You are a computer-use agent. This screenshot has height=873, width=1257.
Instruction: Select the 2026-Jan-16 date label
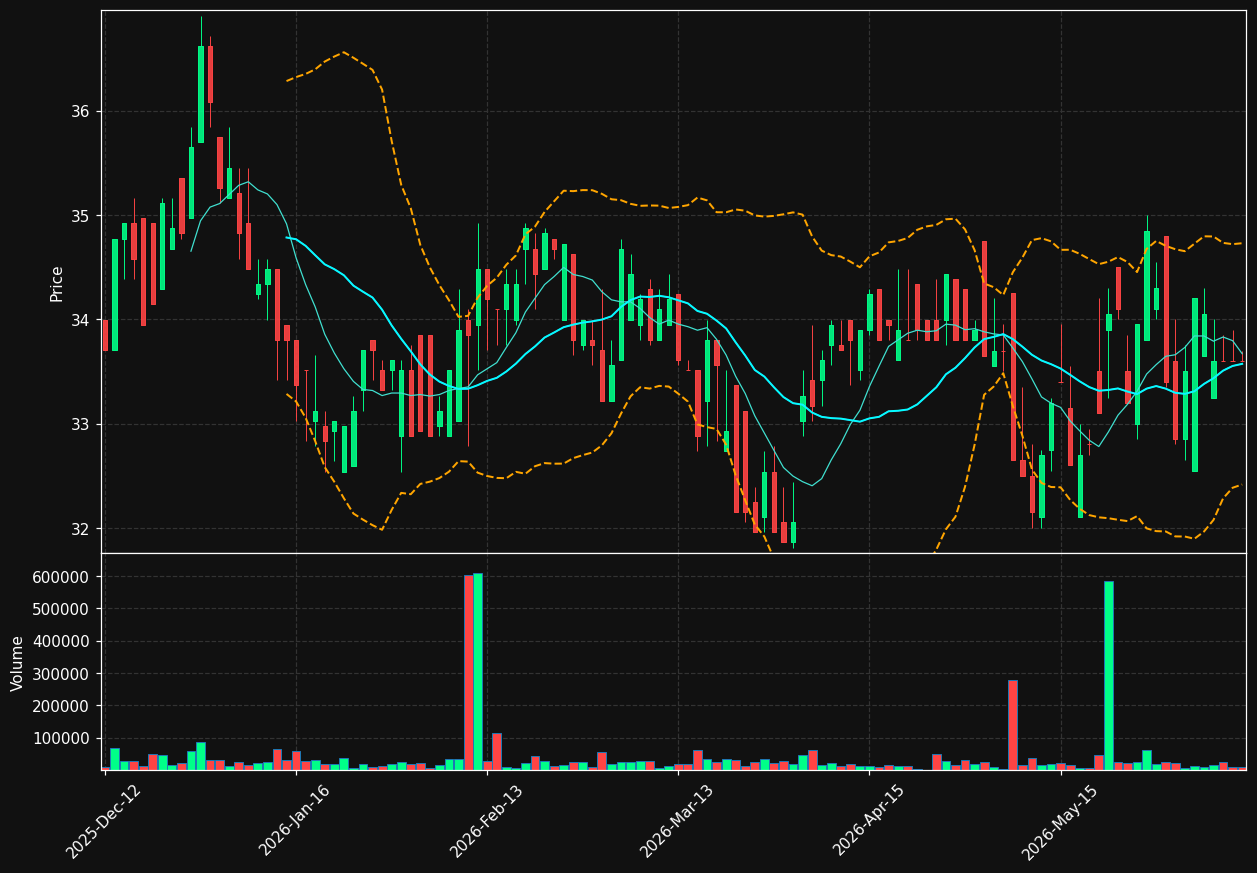296,821
